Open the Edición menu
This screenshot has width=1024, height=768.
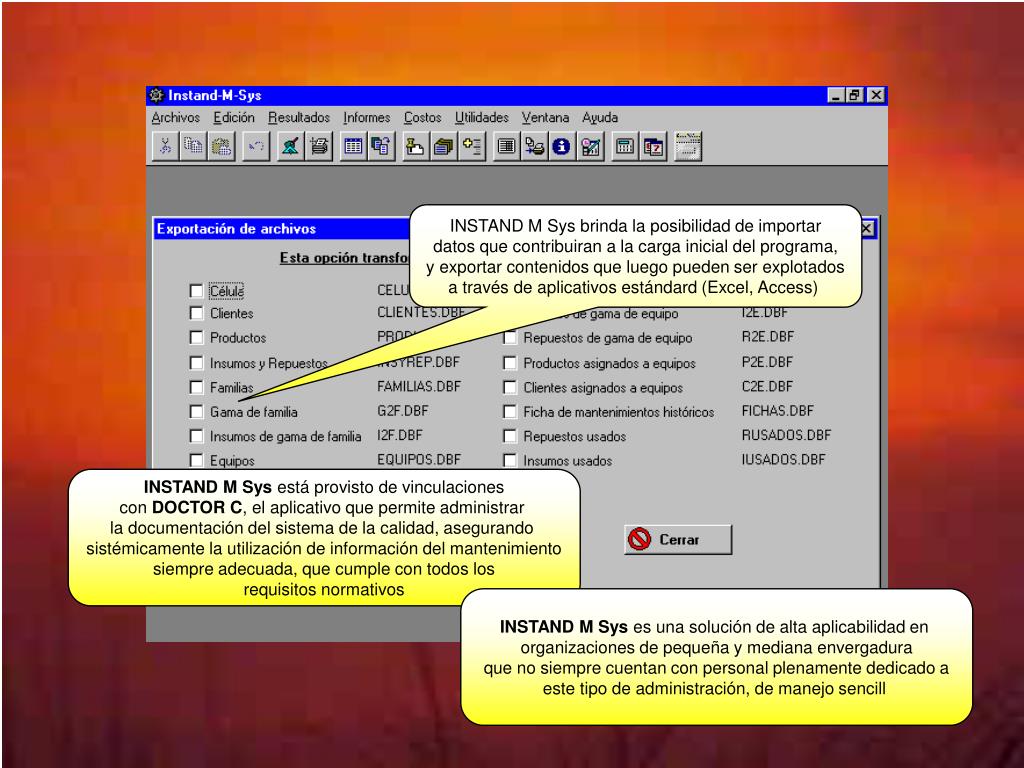[234, 118]
